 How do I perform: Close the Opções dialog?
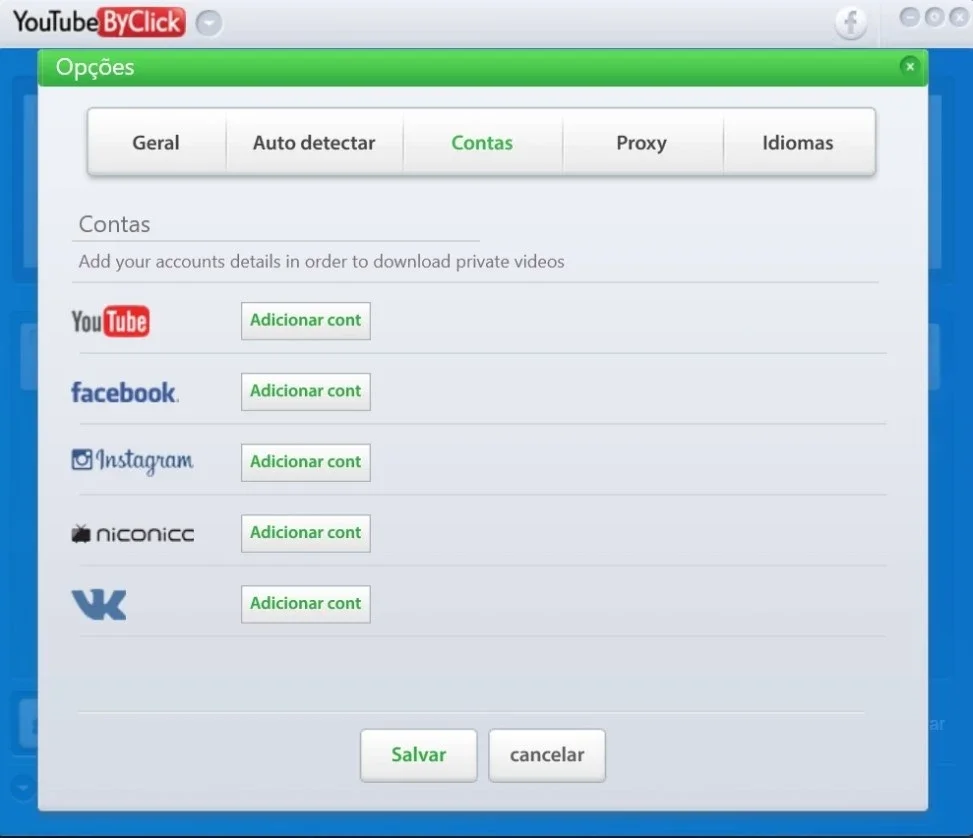coord(910,66)
